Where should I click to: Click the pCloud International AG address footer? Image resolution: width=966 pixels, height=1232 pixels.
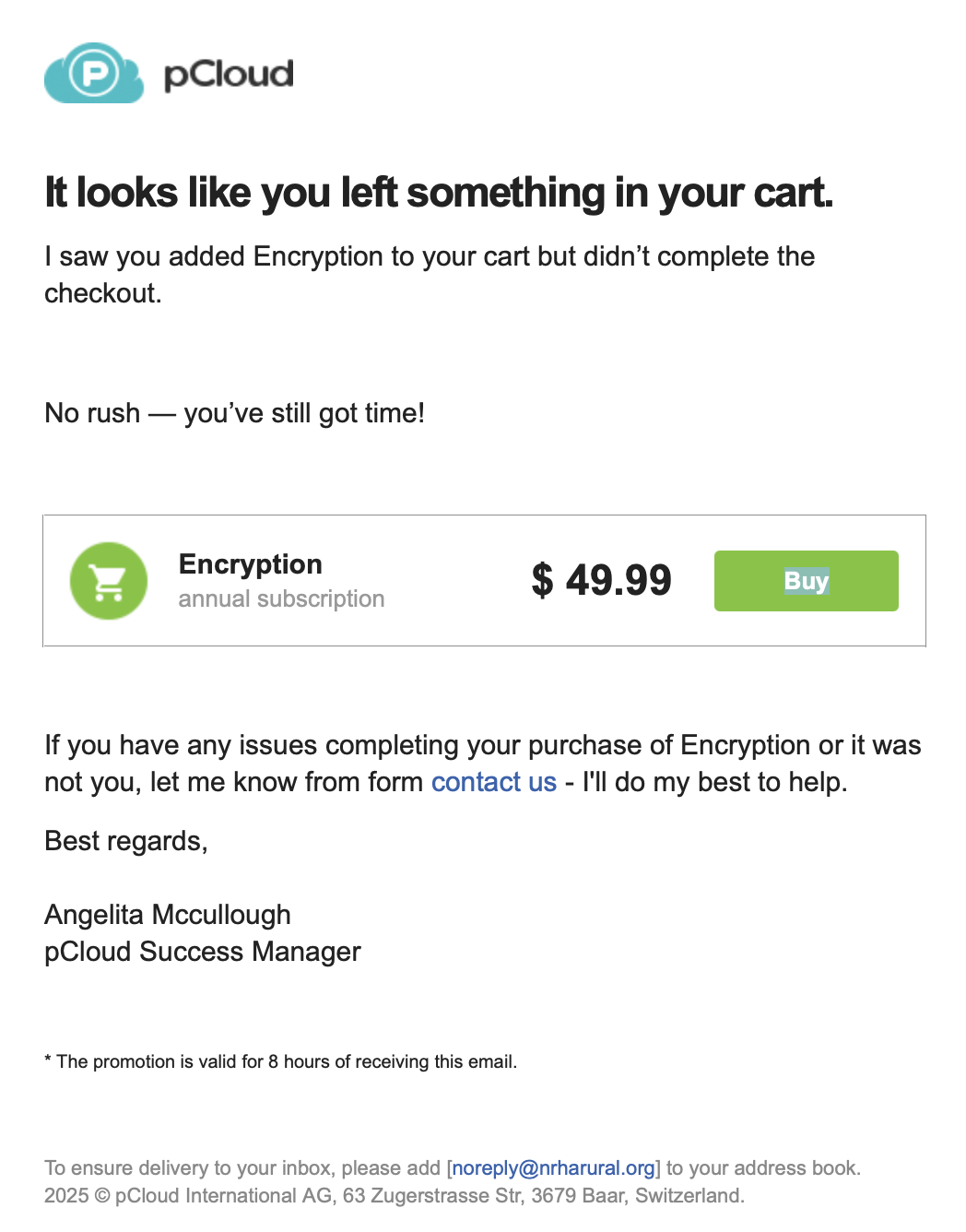395,1196
